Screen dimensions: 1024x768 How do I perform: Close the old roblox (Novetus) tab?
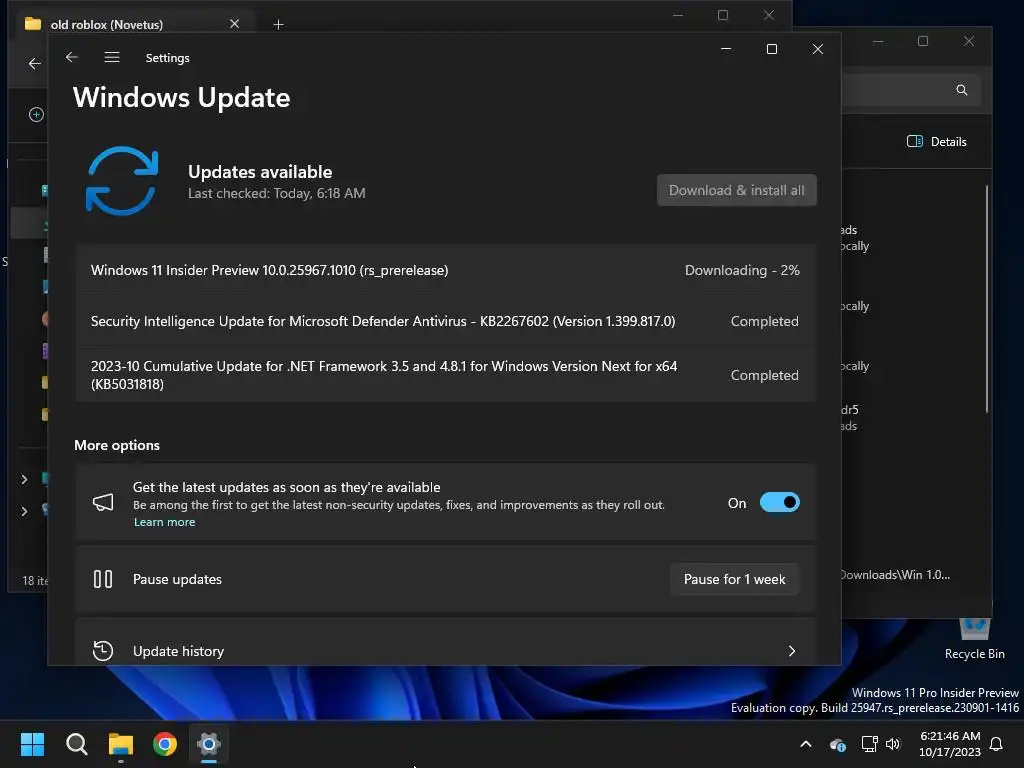pyautogui.click(x=234, y=24)
